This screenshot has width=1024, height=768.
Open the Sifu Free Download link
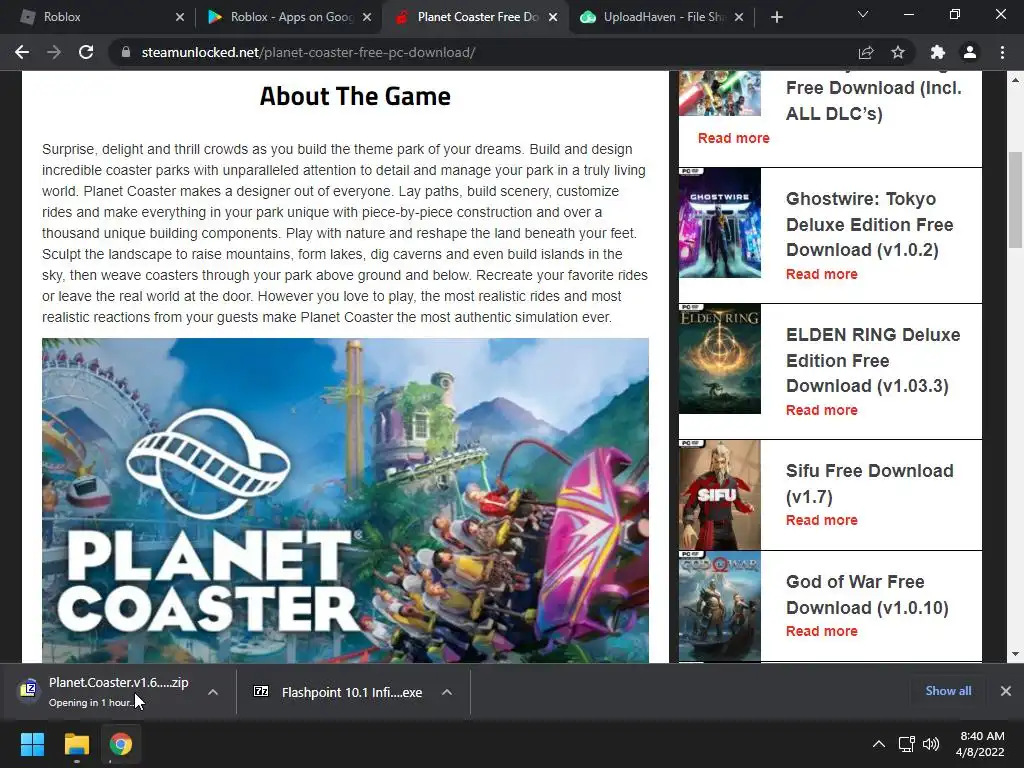[869, 483]
